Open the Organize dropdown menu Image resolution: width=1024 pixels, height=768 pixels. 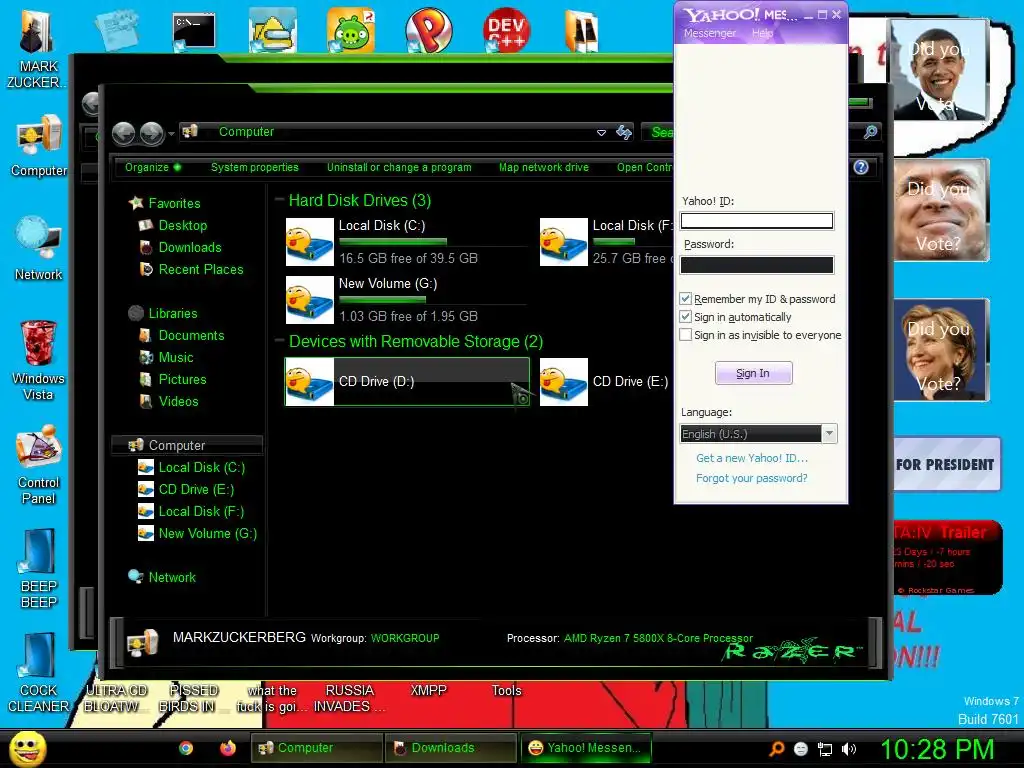[153, 167]
